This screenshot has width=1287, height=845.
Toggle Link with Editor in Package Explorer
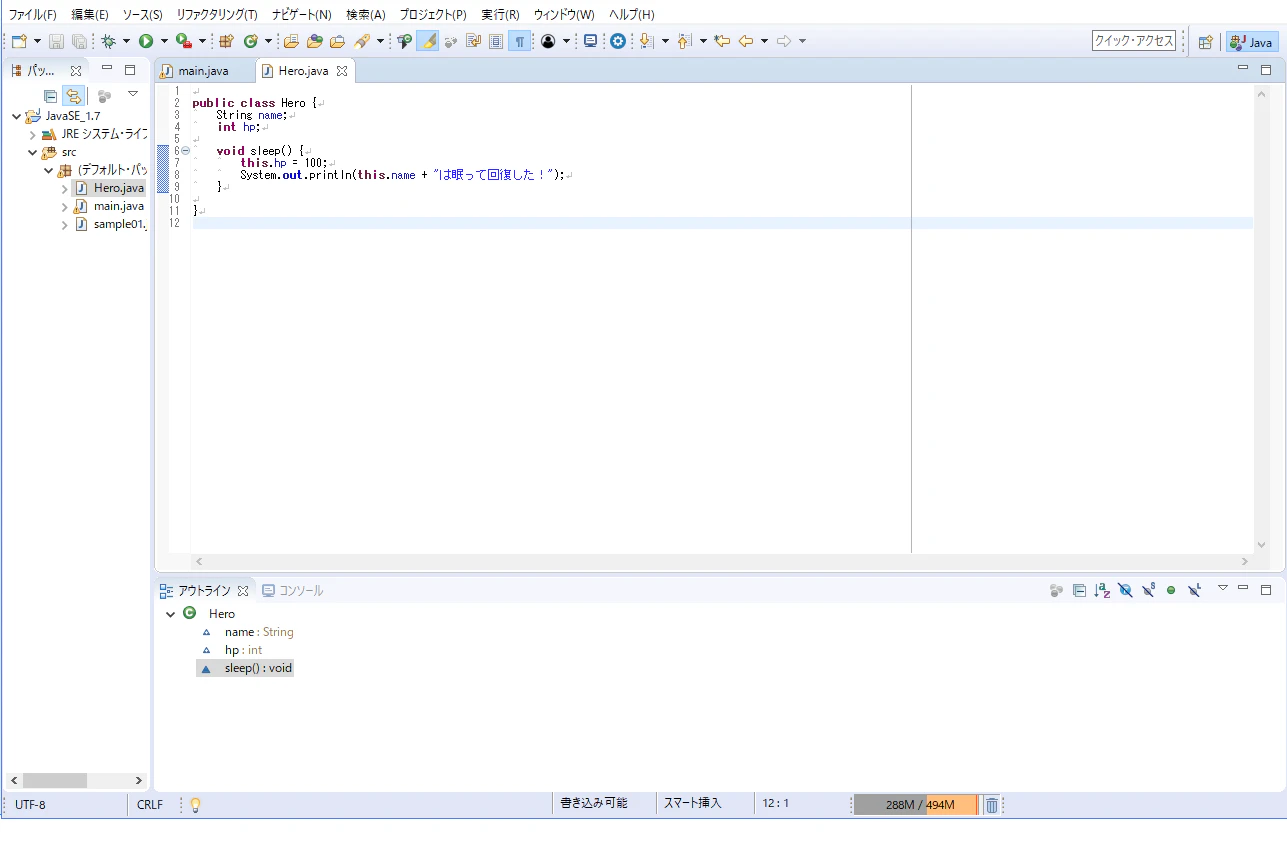click(x=73, y=96)
